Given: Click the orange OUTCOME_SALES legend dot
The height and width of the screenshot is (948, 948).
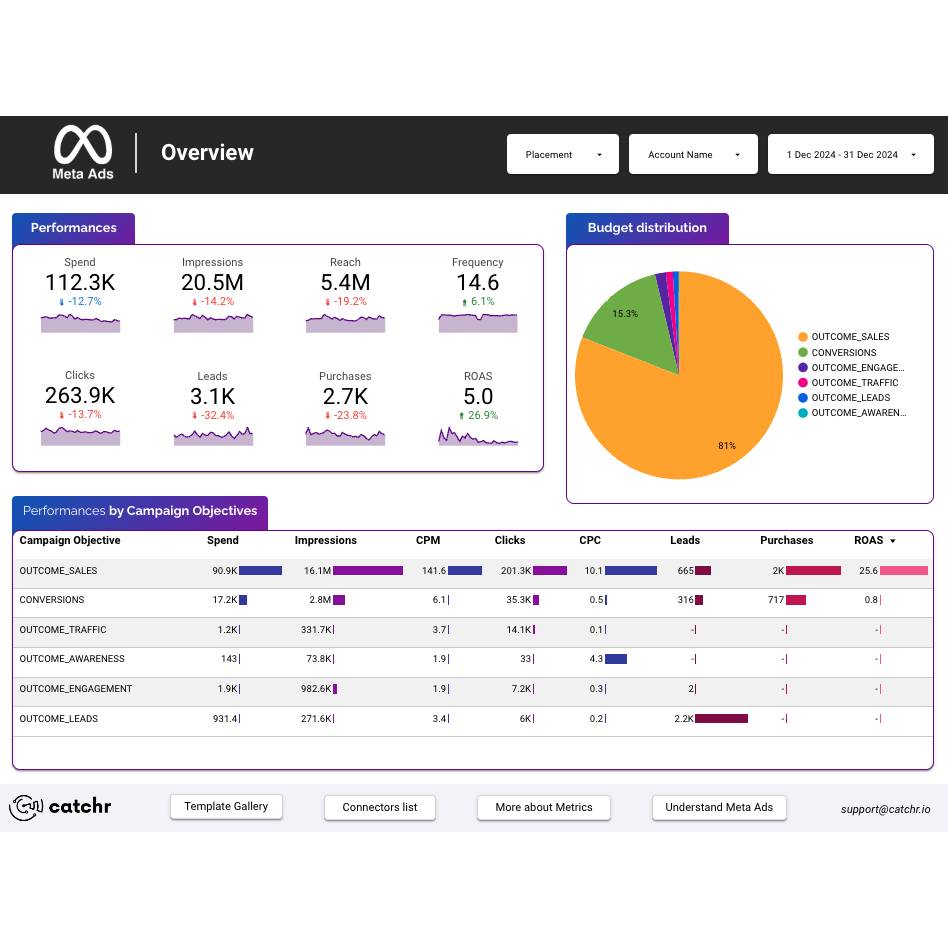Looking at the screenshot, I should 803,337.
